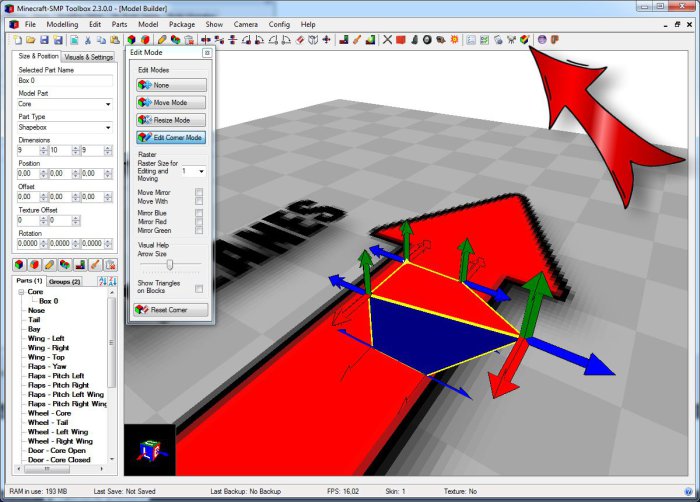Click the Arrow Size slider handle

click(170, 265)
